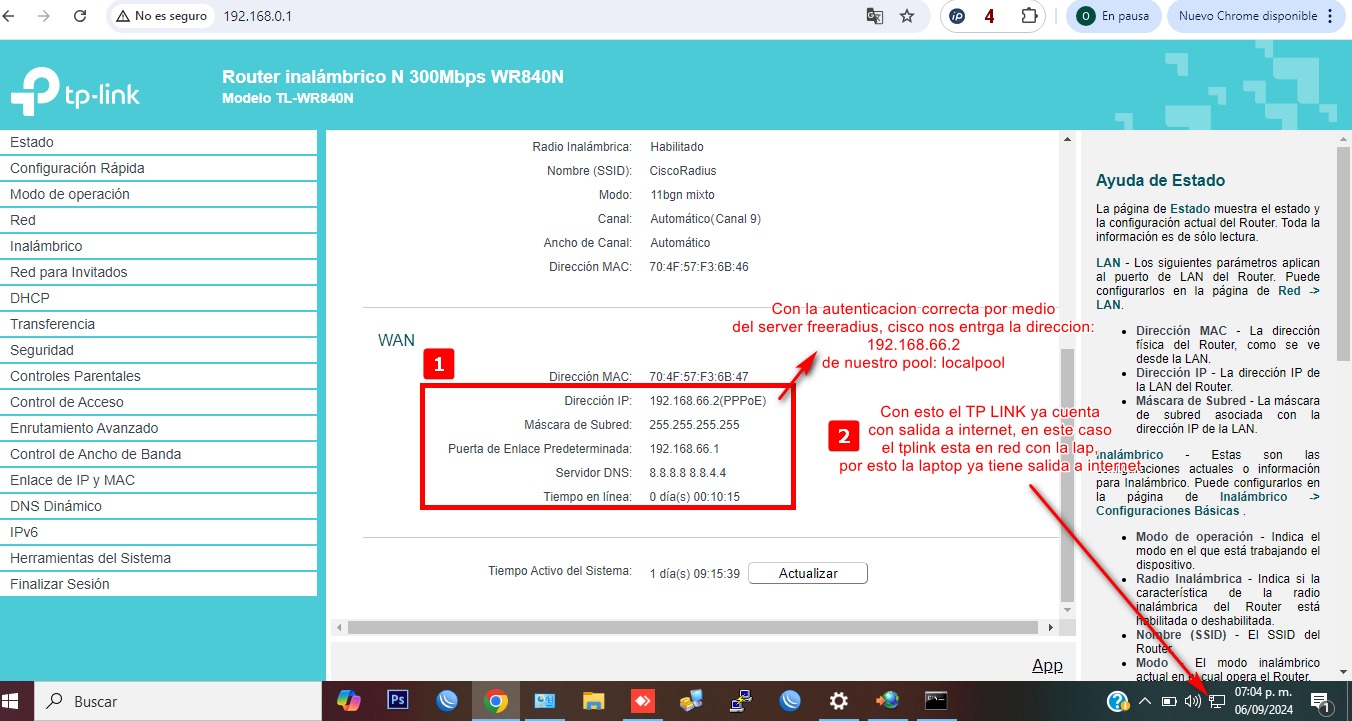Reload the page with the refresh icon

click(80, 16)
